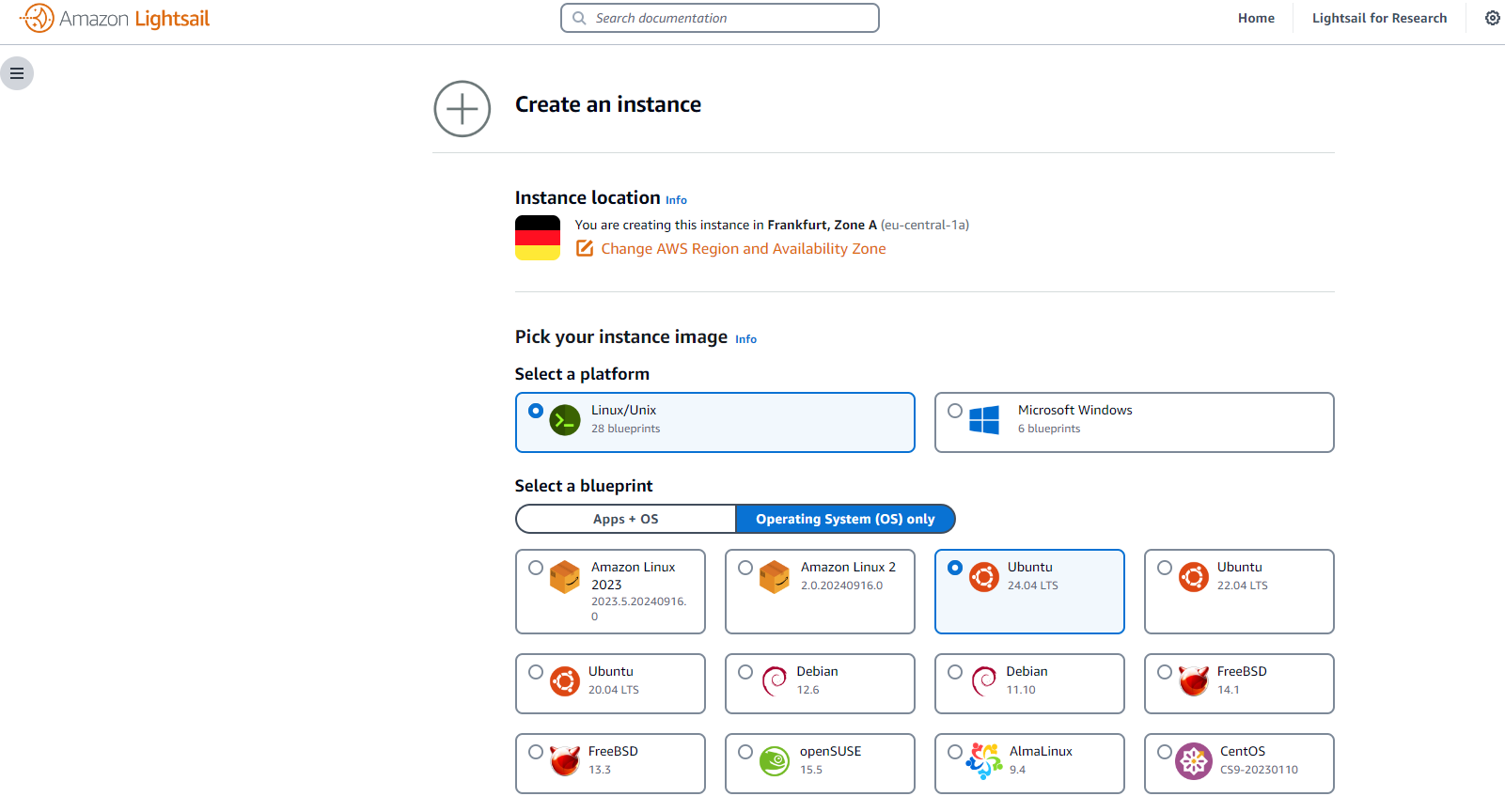The image size is (1505, 812).
Task: Select the CentOS radio button
Action: (x=1165, y=752)
